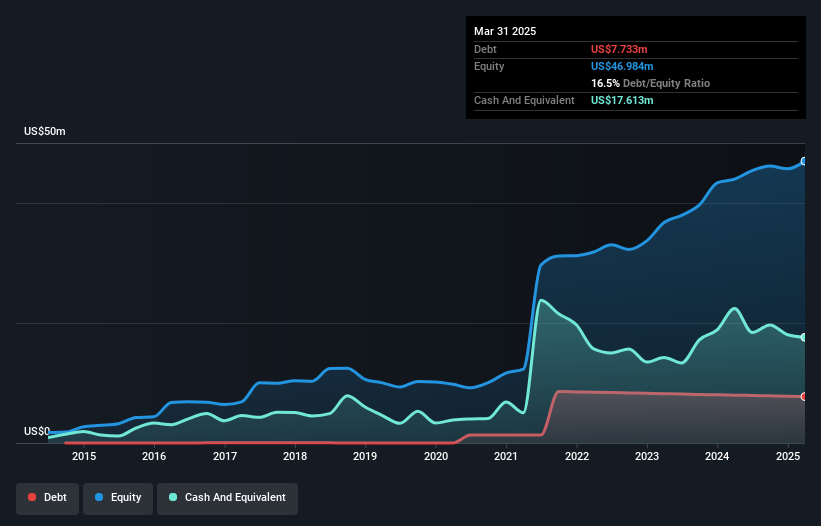The height and width of the screenshot is (526, 821).
Task: Select the Equity endpoint marker on chart
Action: pos(804,161)
